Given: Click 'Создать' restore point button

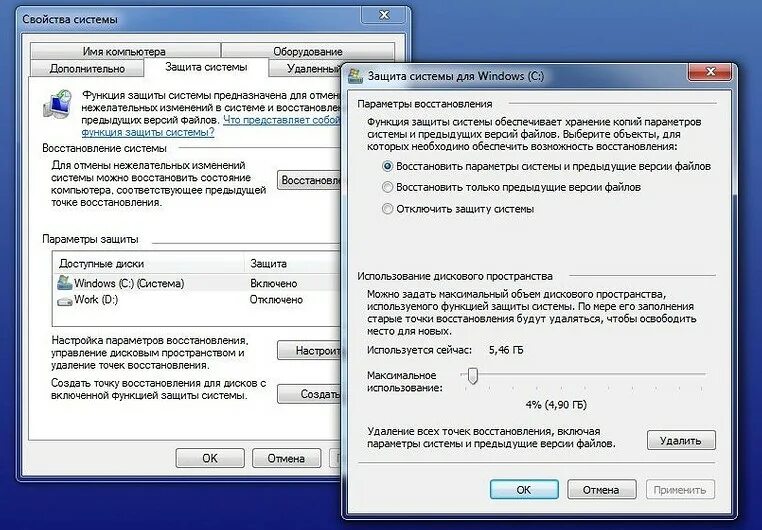Looking at the screenshot, I should coord(310,394).
